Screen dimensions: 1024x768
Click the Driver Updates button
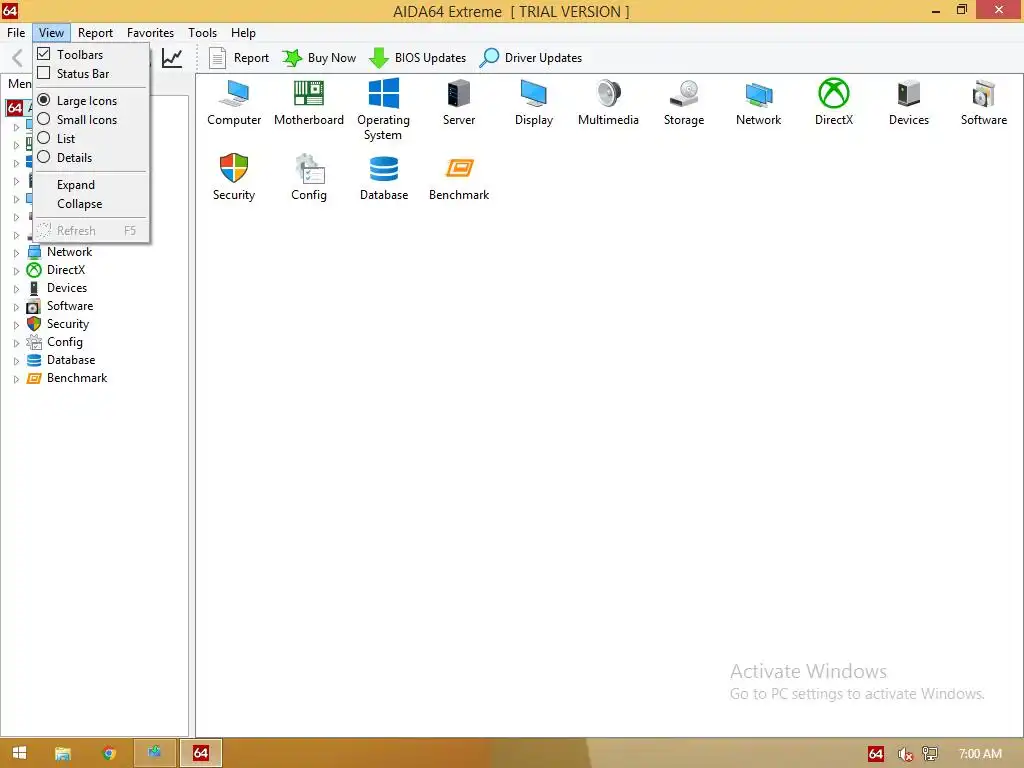(531, 57)
